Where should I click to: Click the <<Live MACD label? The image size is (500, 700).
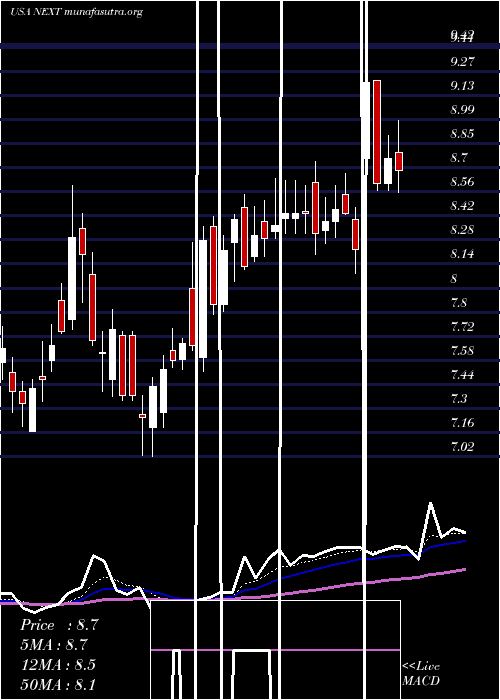coord(421,674)
